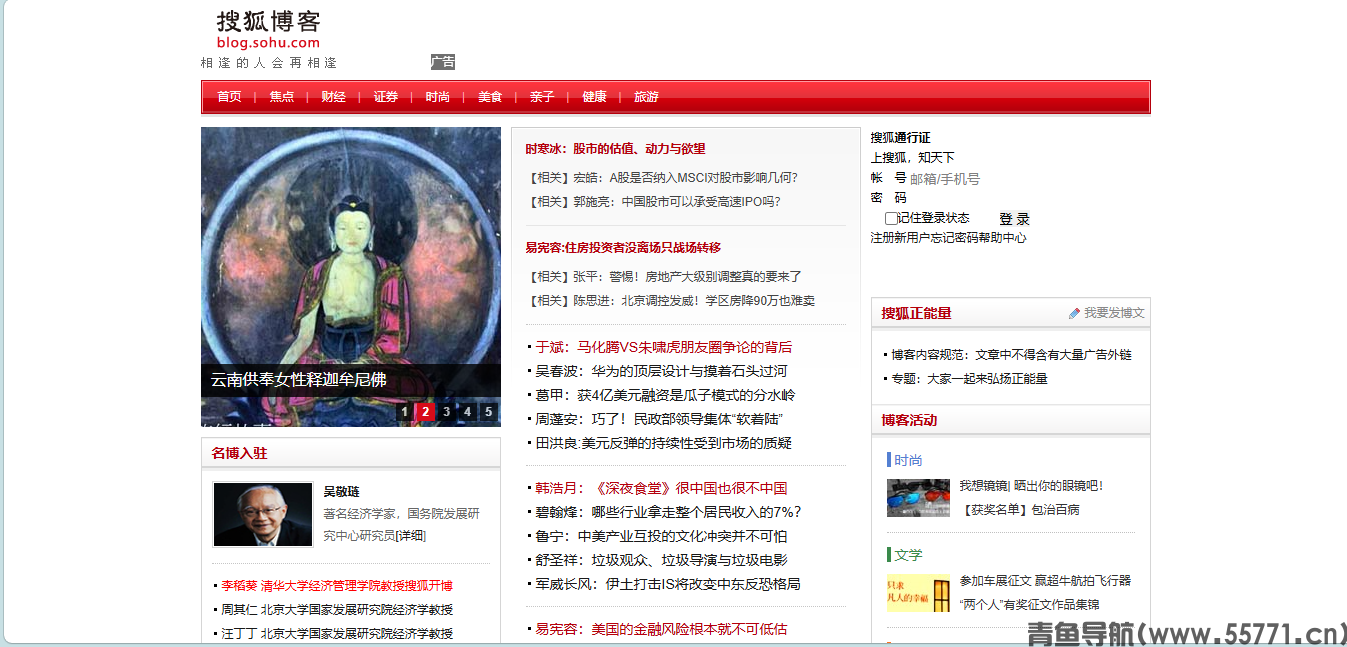This screenshot has width=1347, height=647.
Task: Open link 我想镜镜| 晒出你的眼镜吧！
Action: point(1031,486)
